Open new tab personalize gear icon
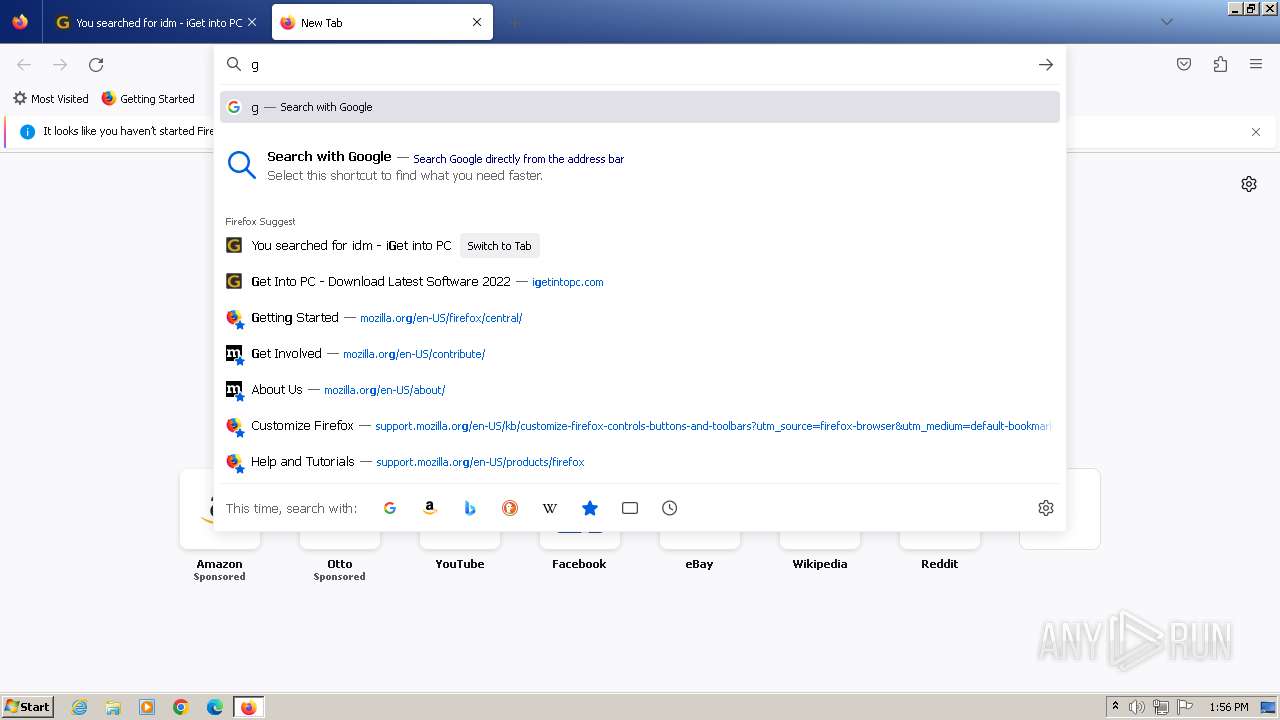Screen dimensions: 1280x720 (x=1249, y=184)
